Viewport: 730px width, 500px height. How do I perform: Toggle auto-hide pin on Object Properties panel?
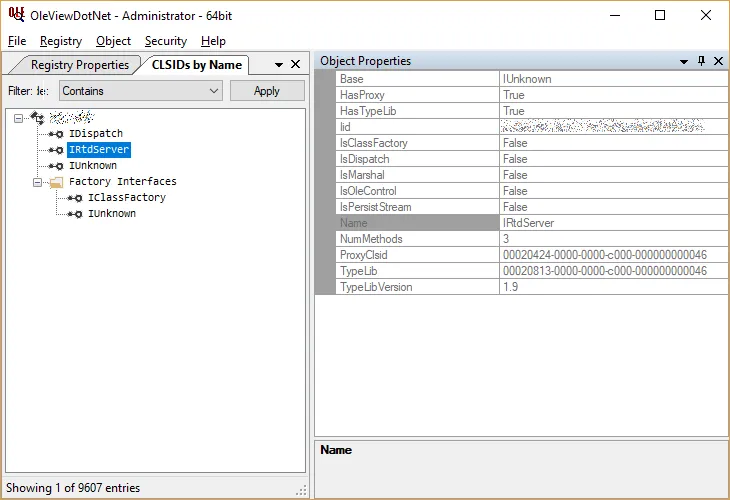701,61
